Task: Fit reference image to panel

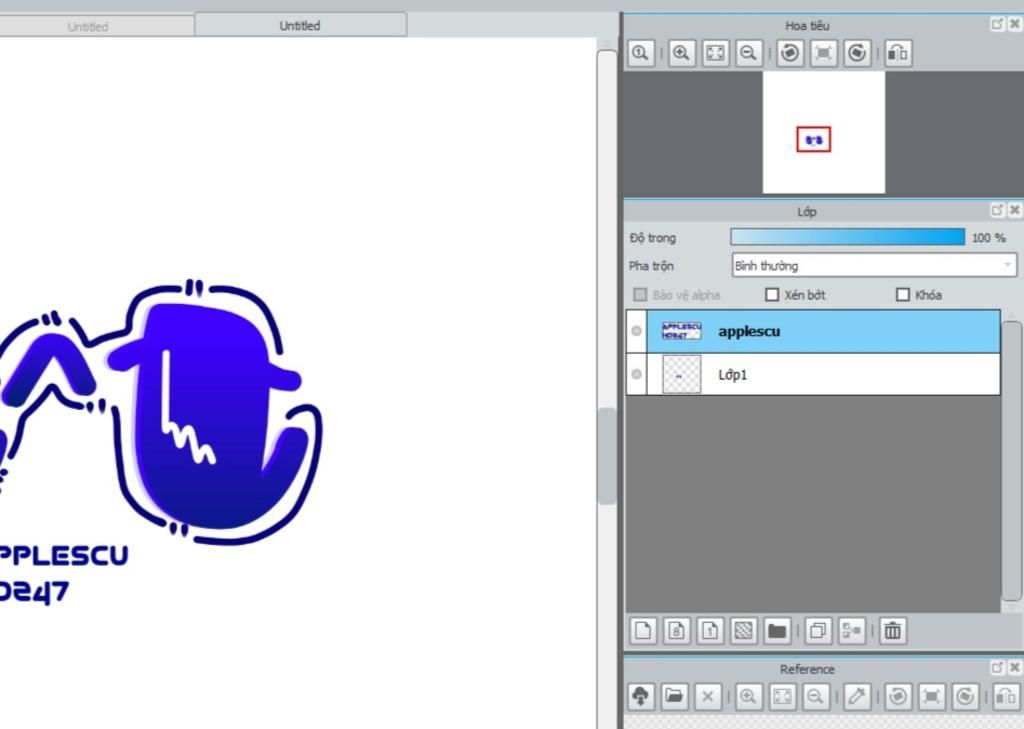Action: [x=782, y=696]
